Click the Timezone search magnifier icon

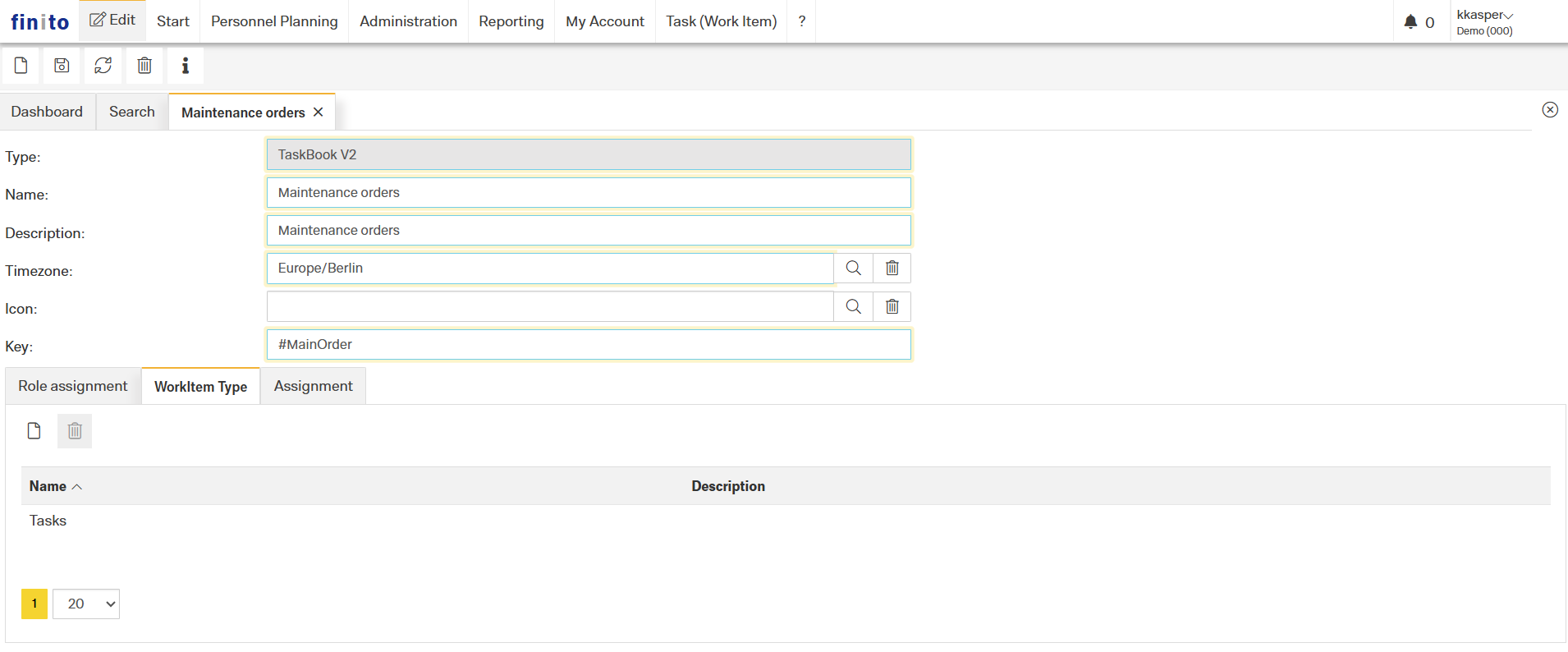point(853,269)
